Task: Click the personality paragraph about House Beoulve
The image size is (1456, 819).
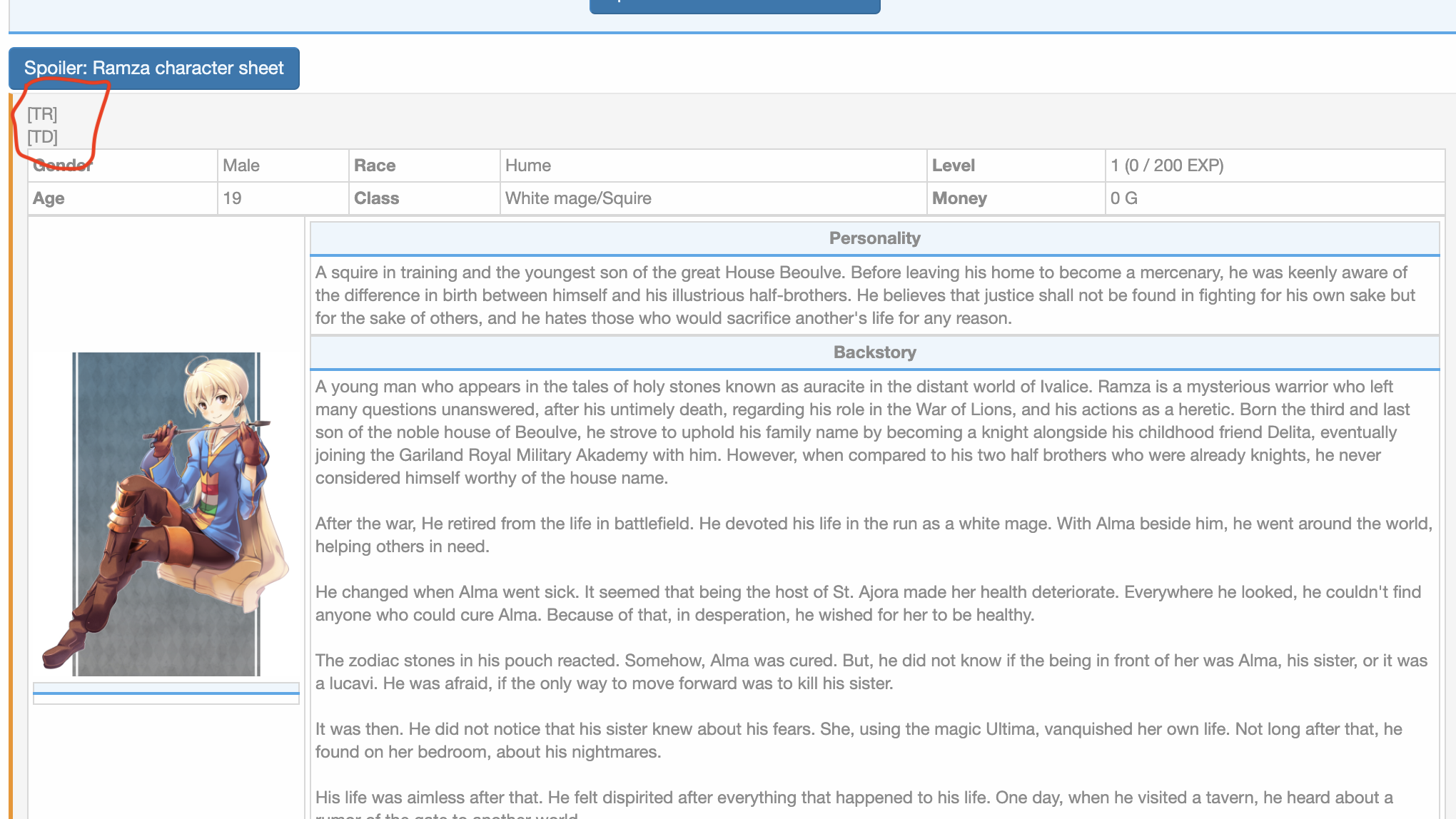Action: (x=864, y=295)
